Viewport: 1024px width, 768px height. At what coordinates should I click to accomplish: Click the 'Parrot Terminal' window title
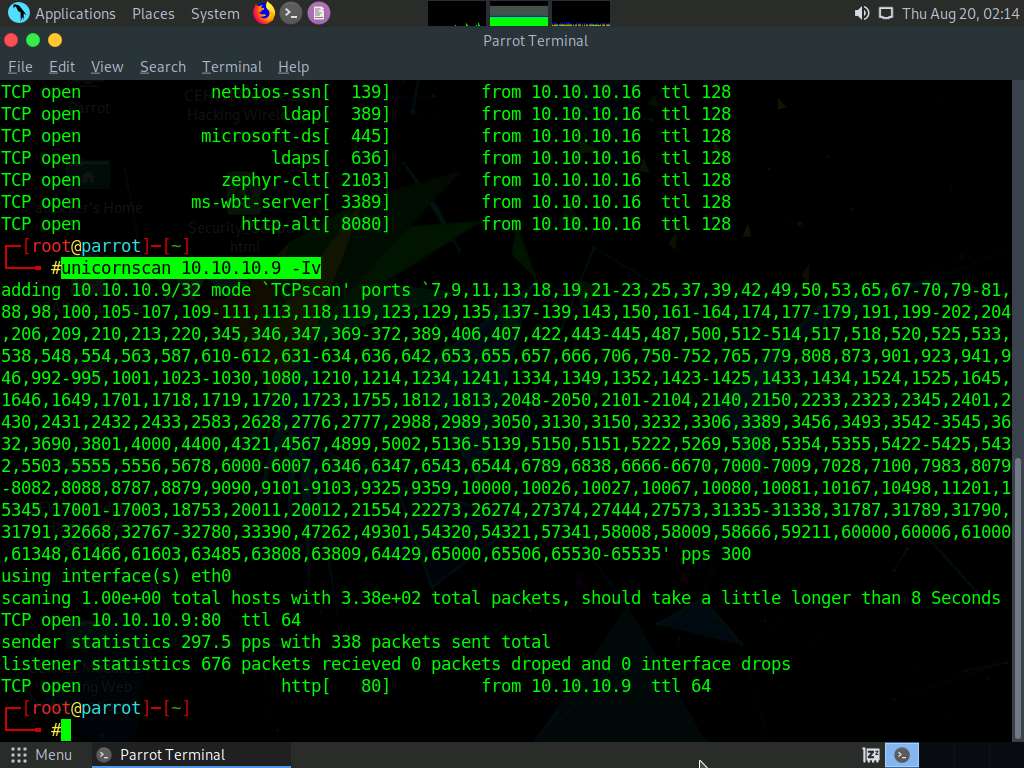[536, 40]
